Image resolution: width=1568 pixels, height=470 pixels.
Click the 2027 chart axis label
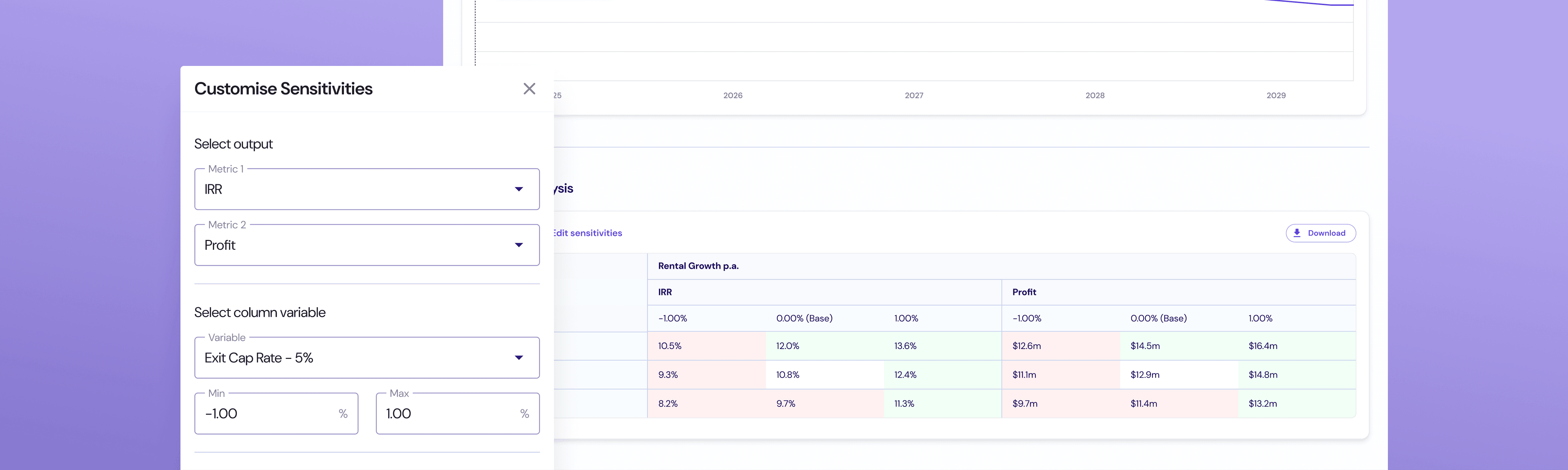(914, 95)
